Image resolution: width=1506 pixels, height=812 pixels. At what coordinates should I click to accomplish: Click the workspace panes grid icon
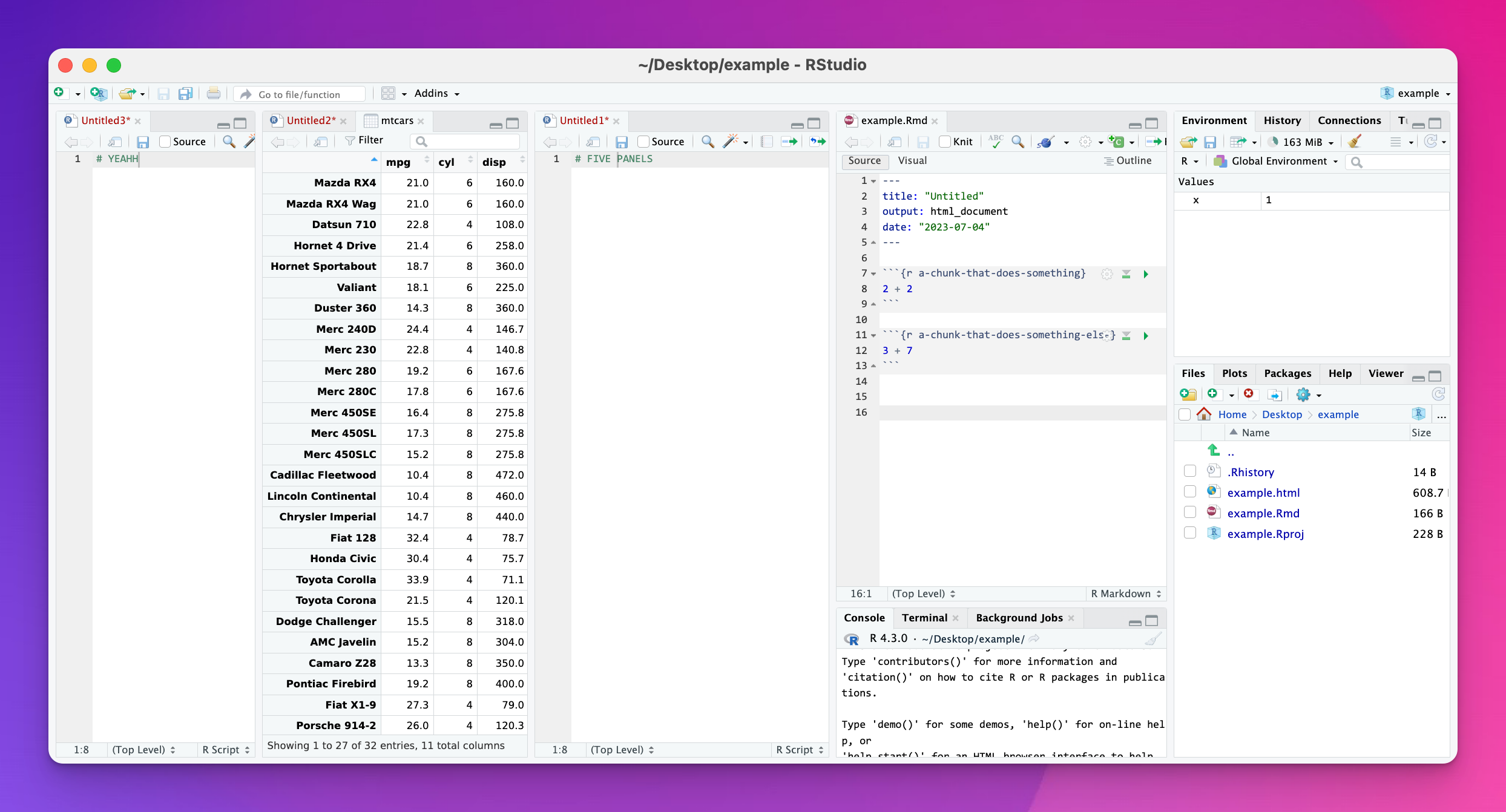tap(389, 94)
